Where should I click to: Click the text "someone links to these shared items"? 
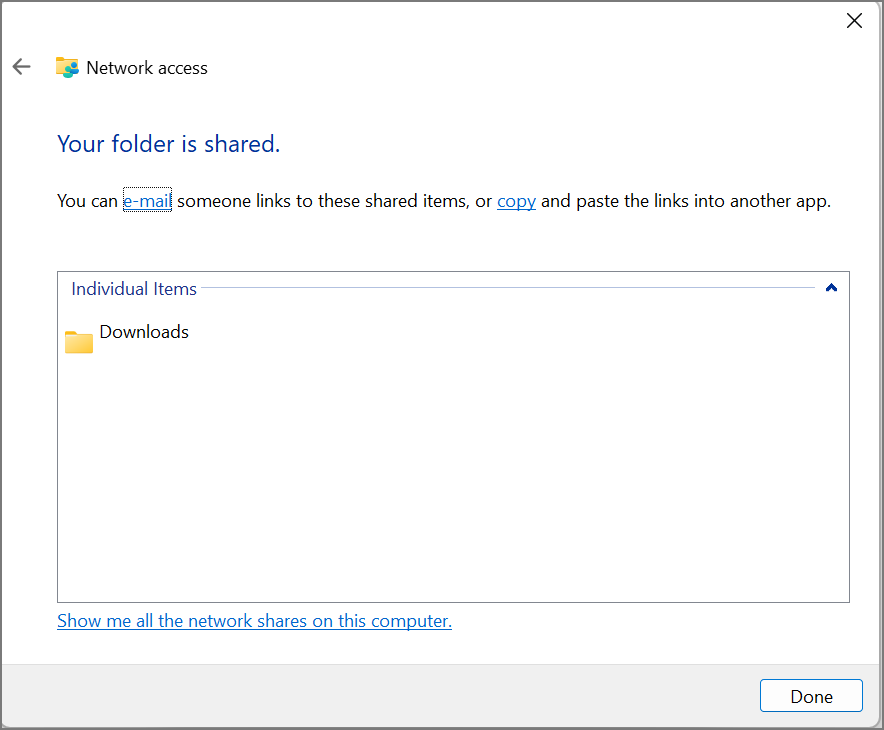click(x=323, y=201)
